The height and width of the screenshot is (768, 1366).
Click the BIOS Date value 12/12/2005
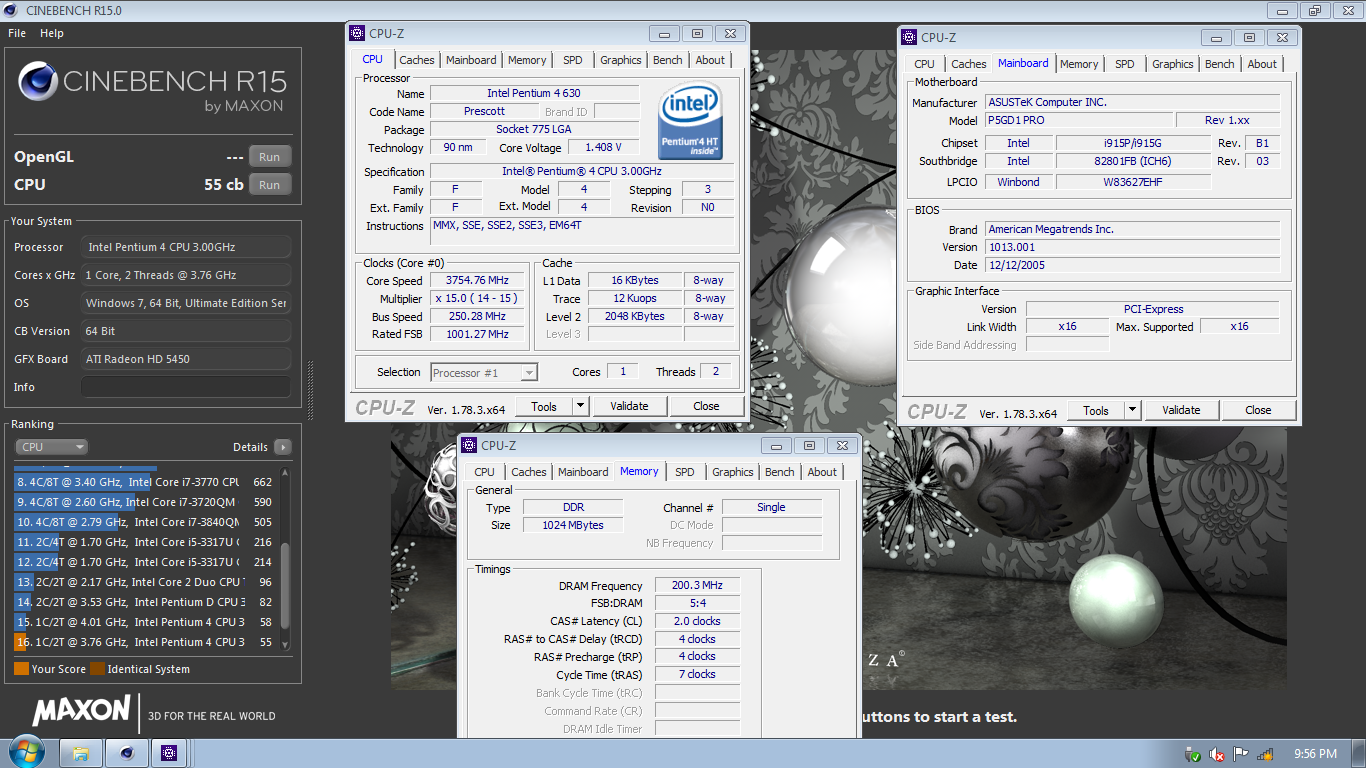point(1132,265)
